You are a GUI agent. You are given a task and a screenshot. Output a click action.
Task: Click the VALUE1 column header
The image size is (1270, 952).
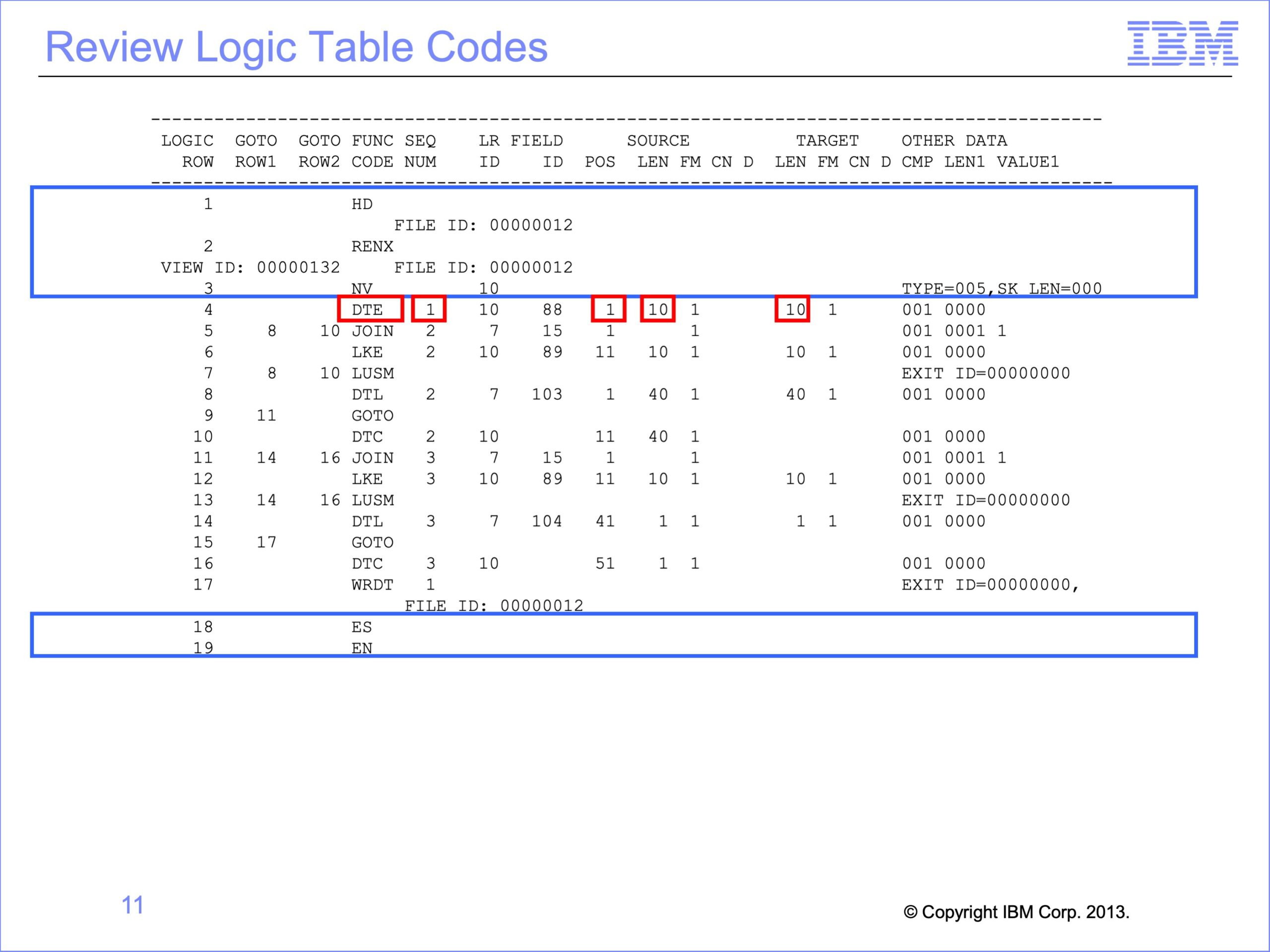pyautogui.click(x=1028, y=162)
